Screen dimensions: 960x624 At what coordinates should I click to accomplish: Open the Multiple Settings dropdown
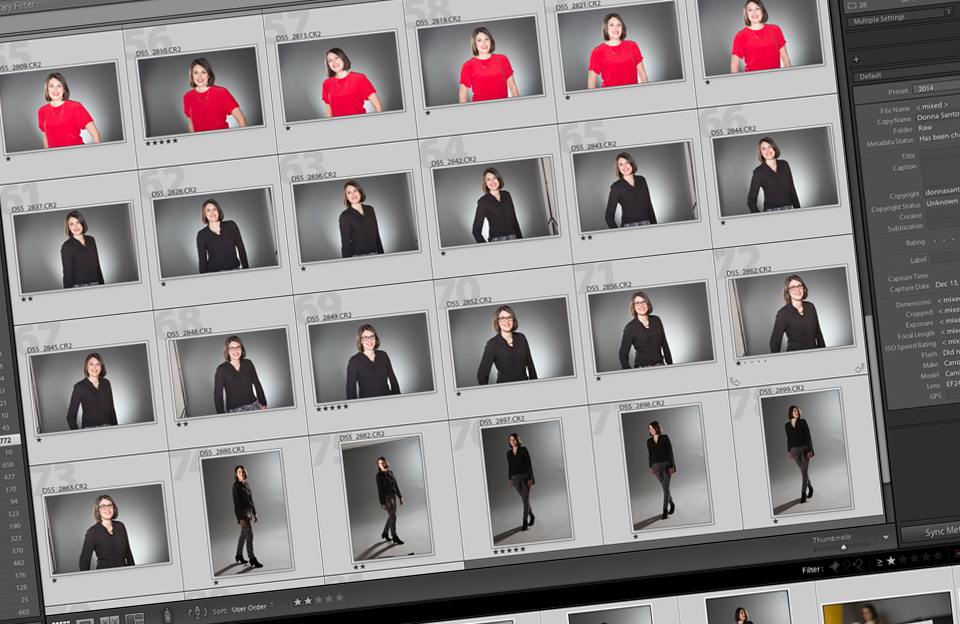[901, 18]
